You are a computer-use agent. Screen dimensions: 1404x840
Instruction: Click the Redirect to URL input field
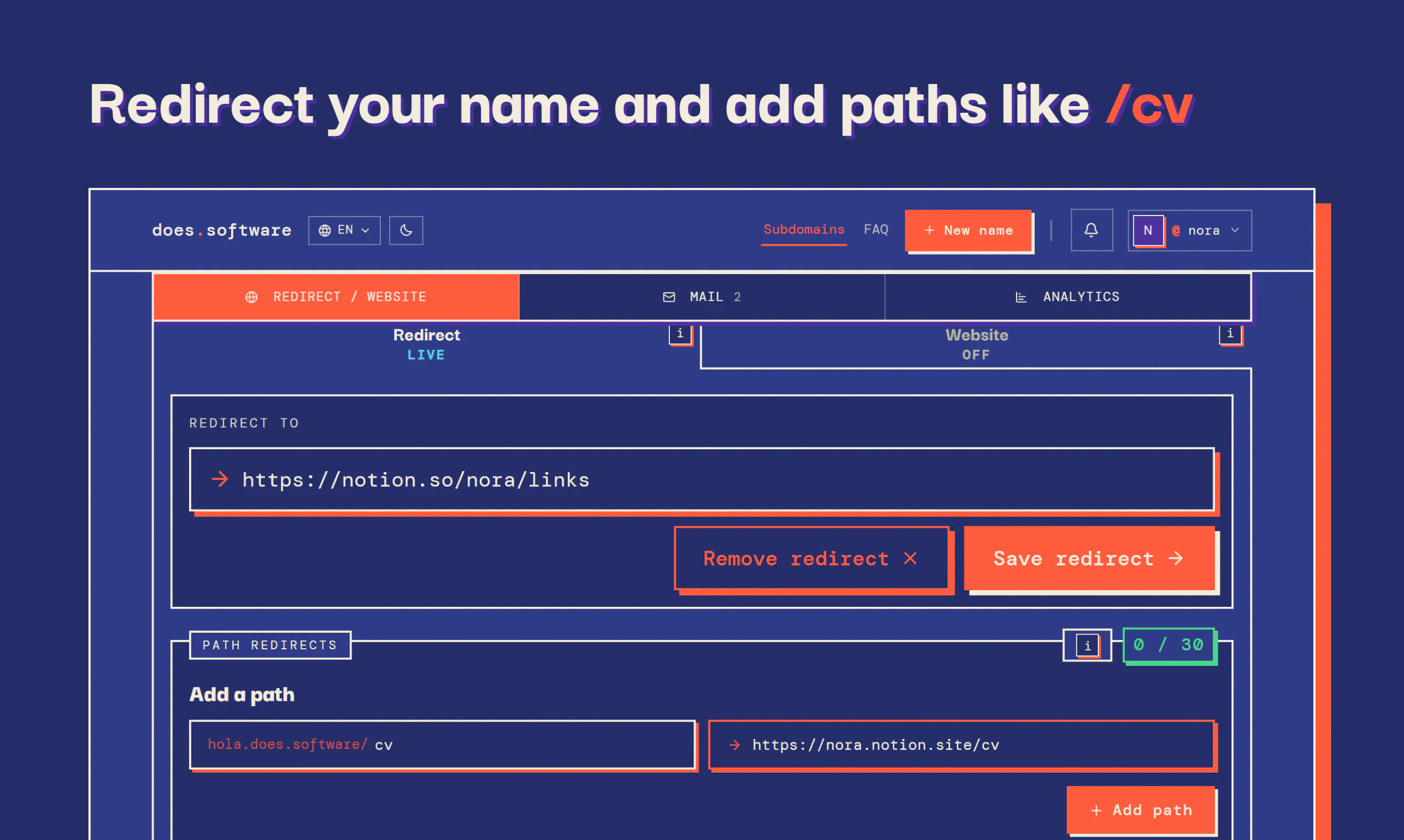[702, 480]
